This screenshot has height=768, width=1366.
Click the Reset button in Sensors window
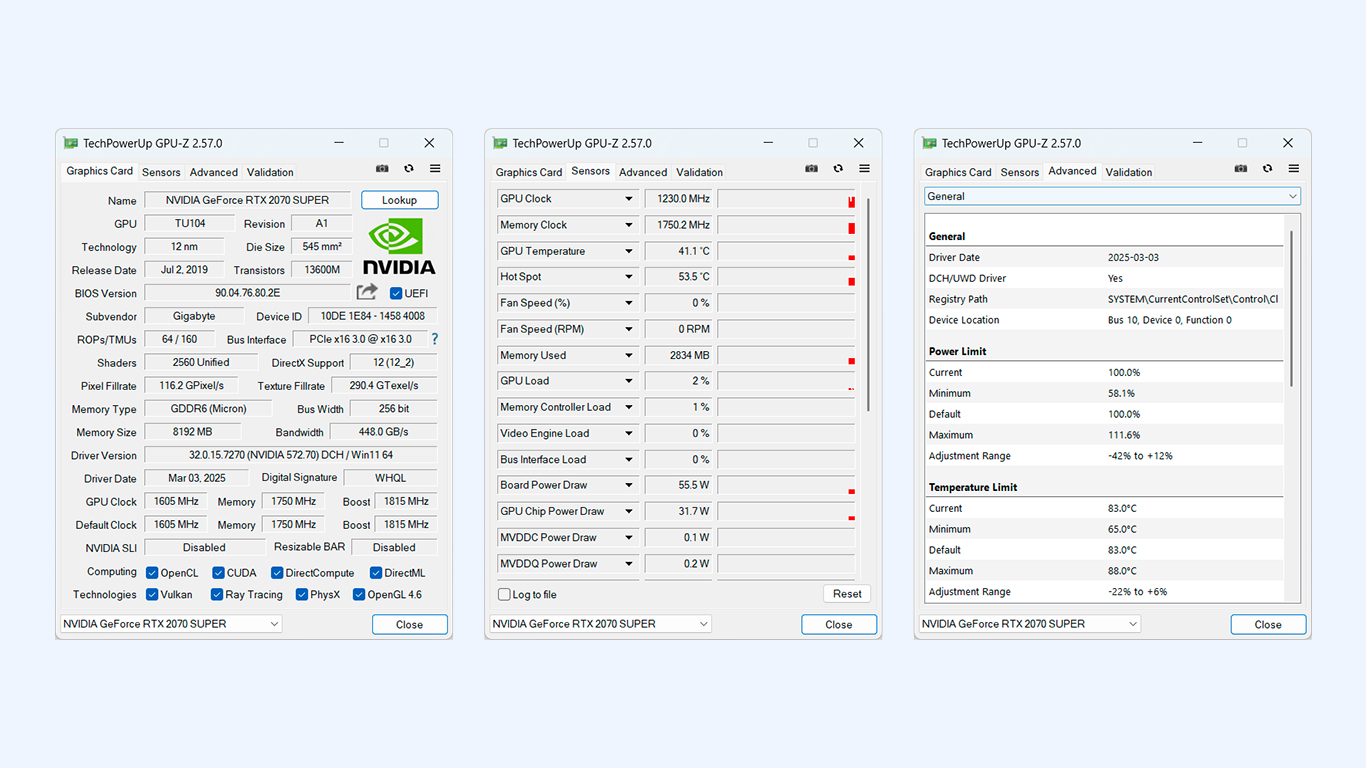(847, 594)
